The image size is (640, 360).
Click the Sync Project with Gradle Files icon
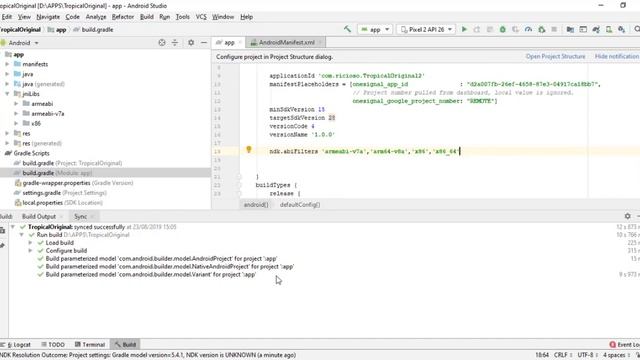coord(596,29)
